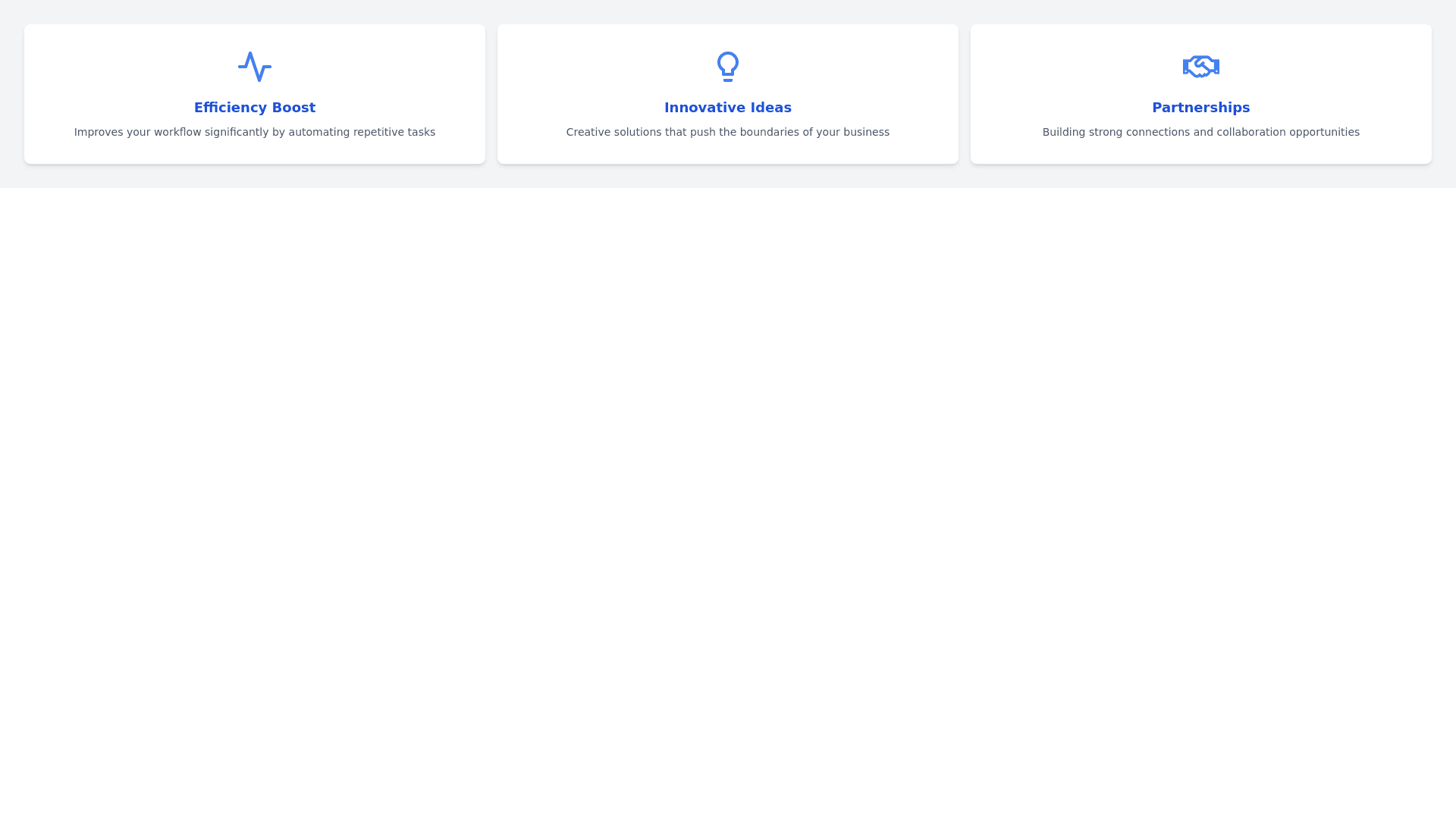Click the word "Boost" in first card title

coord(293,108)
